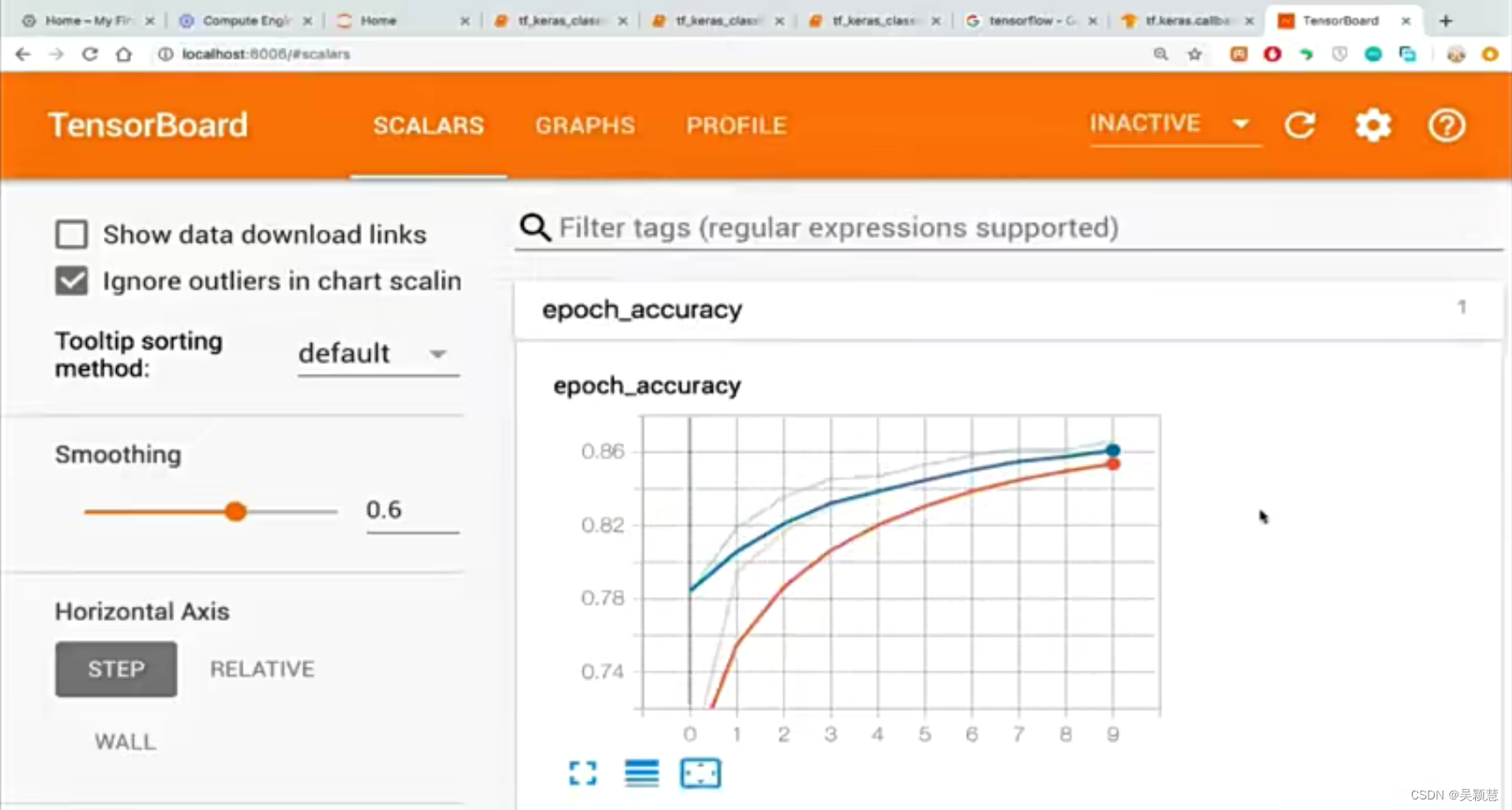
Task: Go back in browser history
Action: [23, 55]
